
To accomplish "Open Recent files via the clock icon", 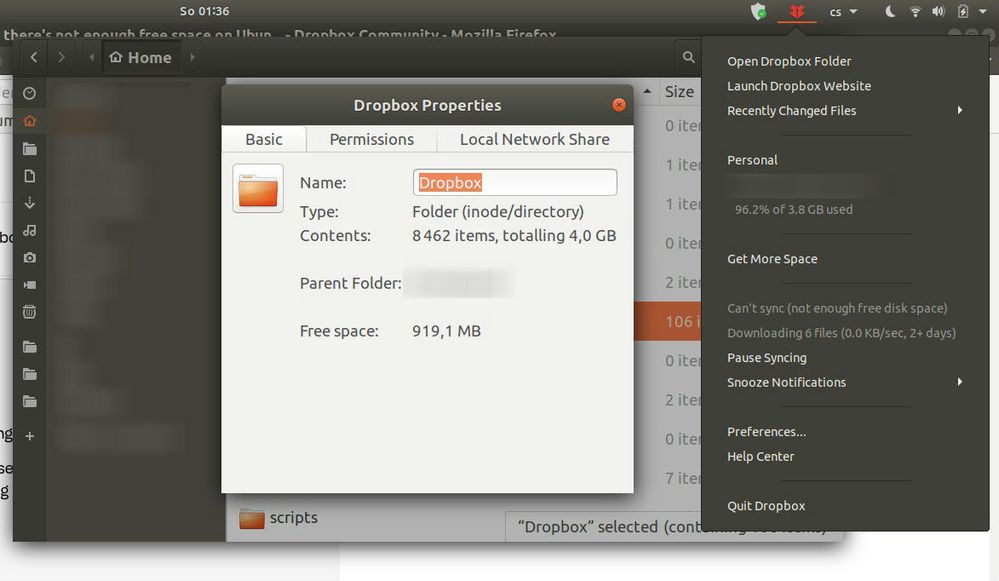I will pyautogui.click(x=29, y=92).
